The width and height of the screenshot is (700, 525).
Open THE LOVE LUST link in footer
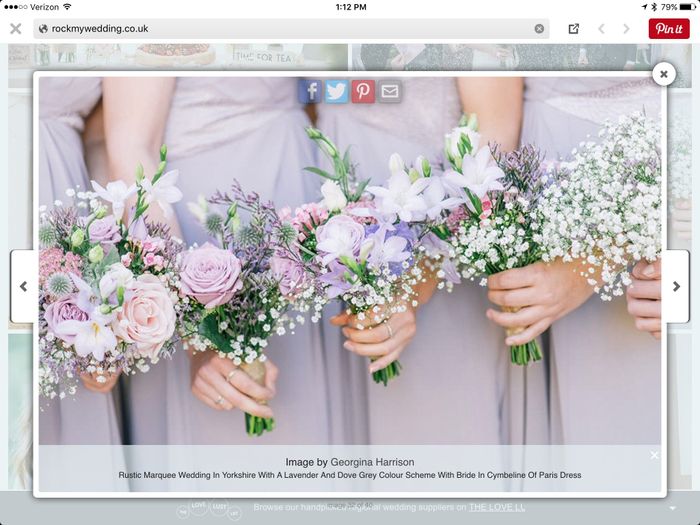point(497,507)
